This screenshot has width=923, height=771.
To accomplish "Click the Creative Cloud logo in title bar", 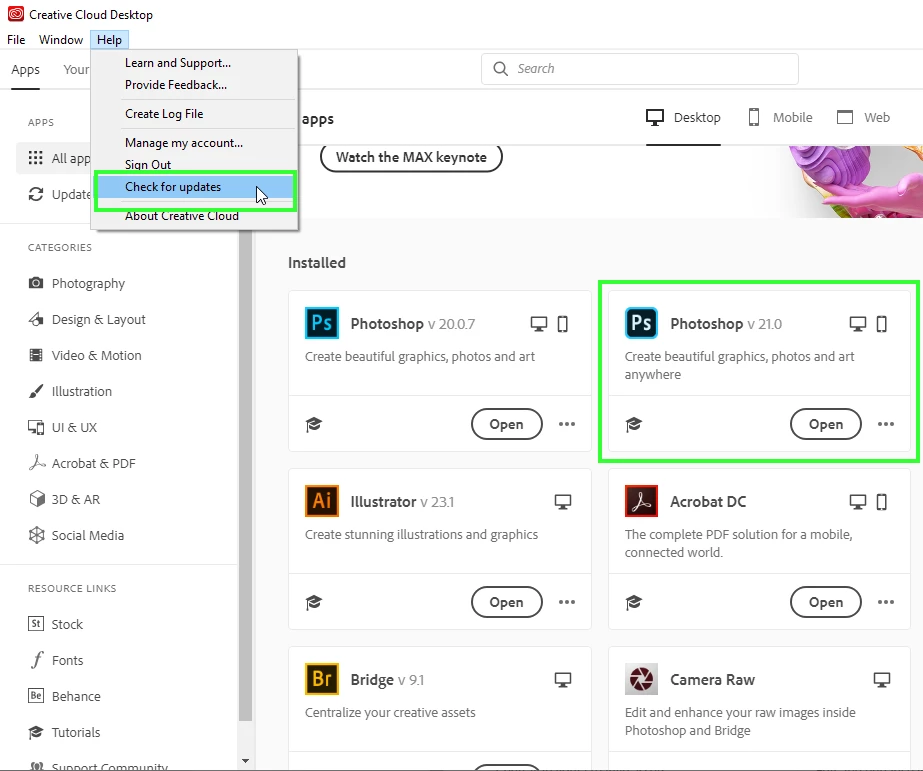I will pyautogui.click(x=16, y=14).
